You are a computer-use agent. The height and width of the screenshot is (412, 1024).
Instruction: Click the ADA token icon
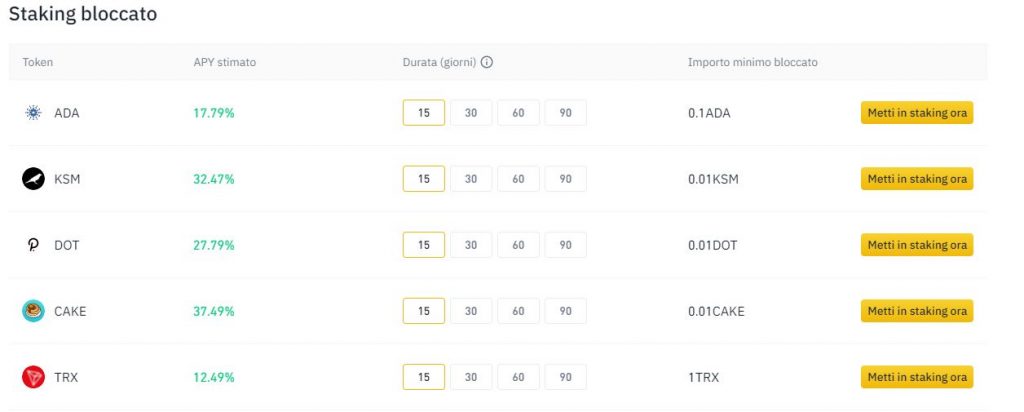click(x=33, y=112)
